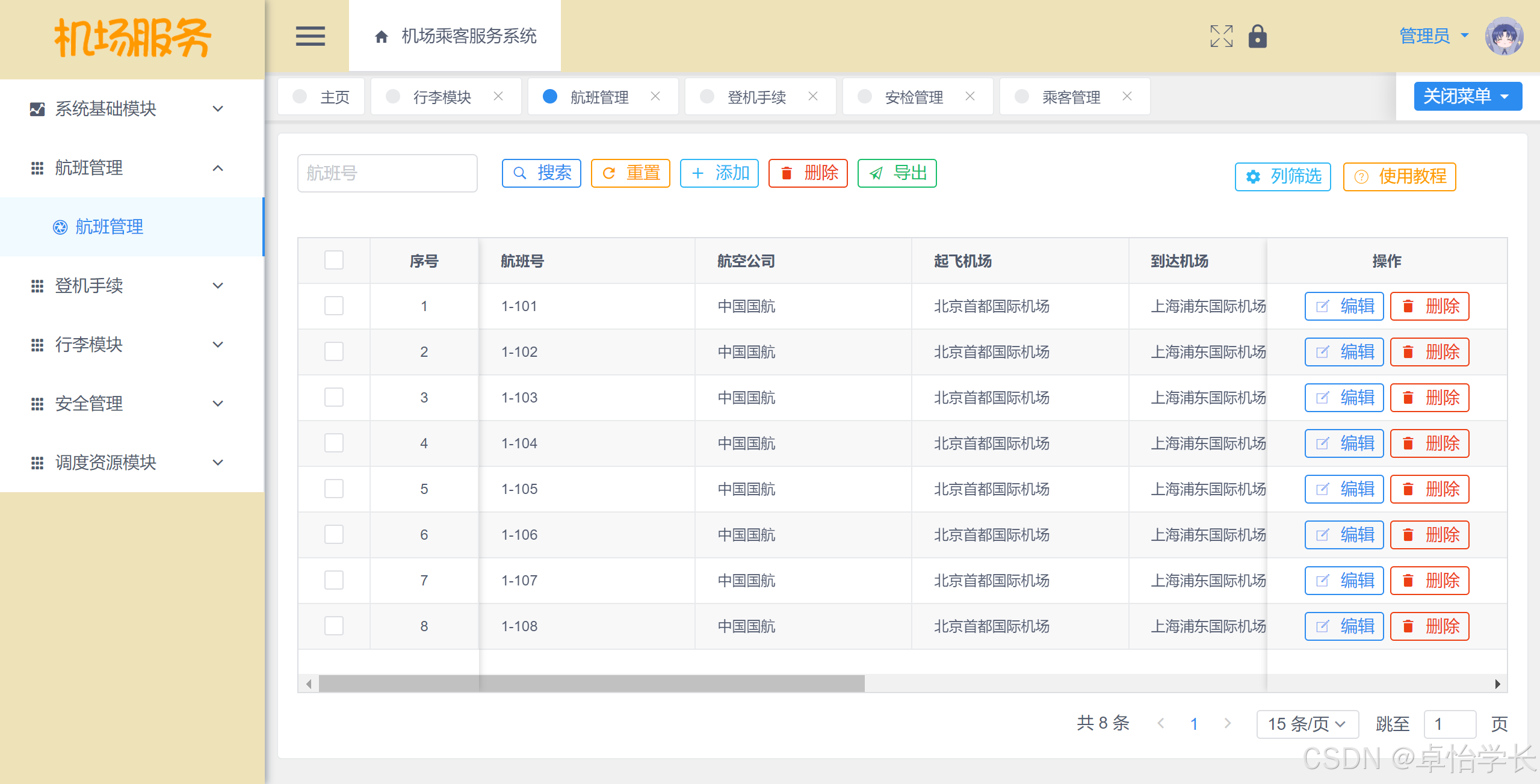The image size is (1540, 784).
Task: Click the 添加 add button
Action: point(719,173)
